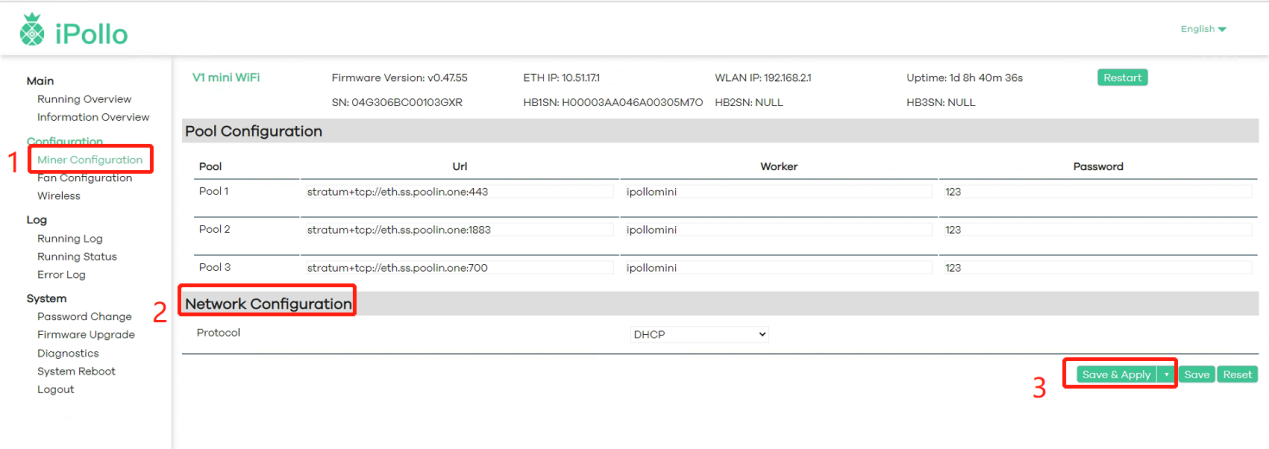The width and height of the screenshot is (1269, 449).
Task: Open Fan Configuration page
Action: click(84, 178)
